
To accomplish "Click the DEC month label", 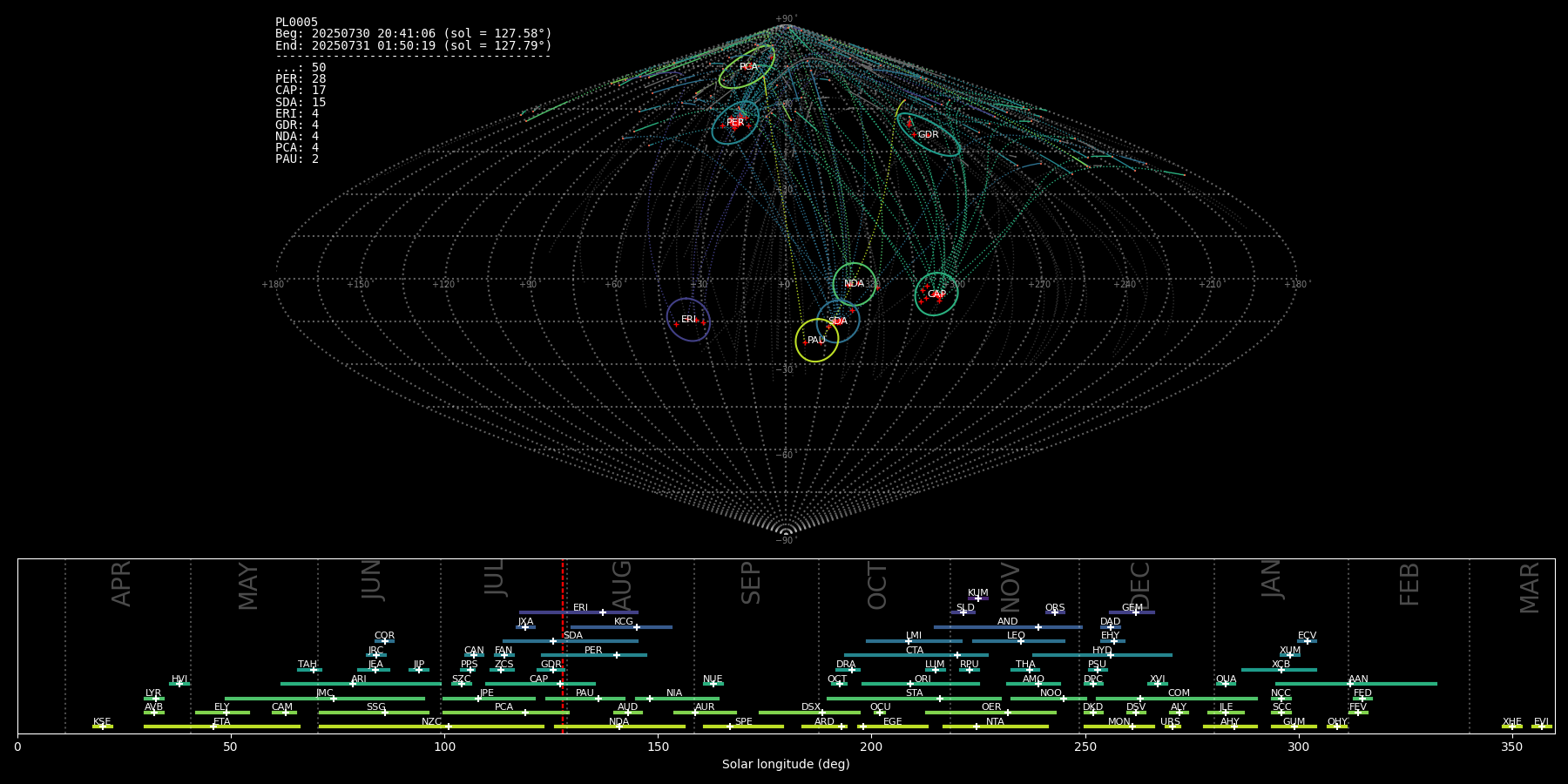I will click(1139, 585).
